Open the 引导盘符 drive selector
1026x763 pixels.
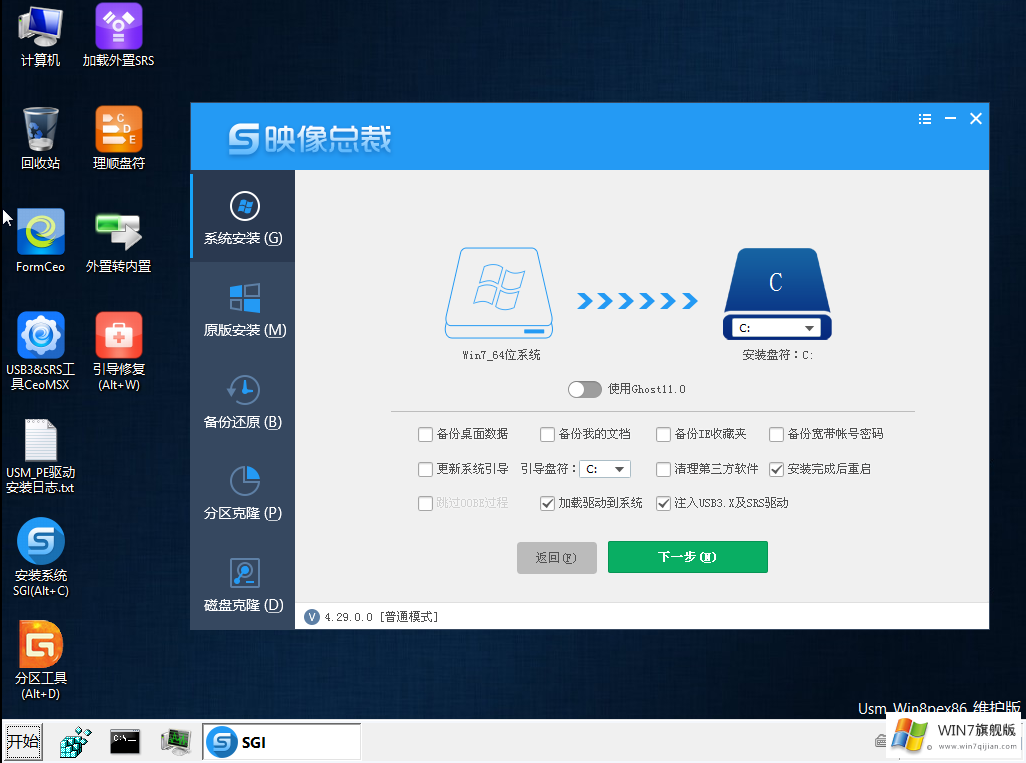point(604,469)
